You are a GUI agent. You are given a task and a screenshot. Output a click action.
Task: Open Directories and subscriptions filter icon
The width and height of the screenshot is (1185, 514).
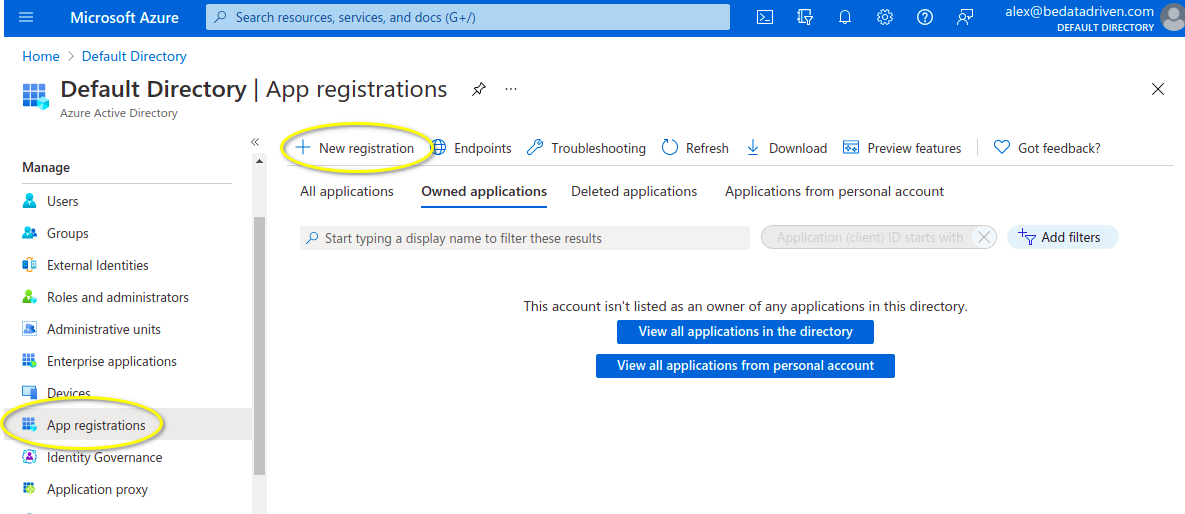pos(805,17)
